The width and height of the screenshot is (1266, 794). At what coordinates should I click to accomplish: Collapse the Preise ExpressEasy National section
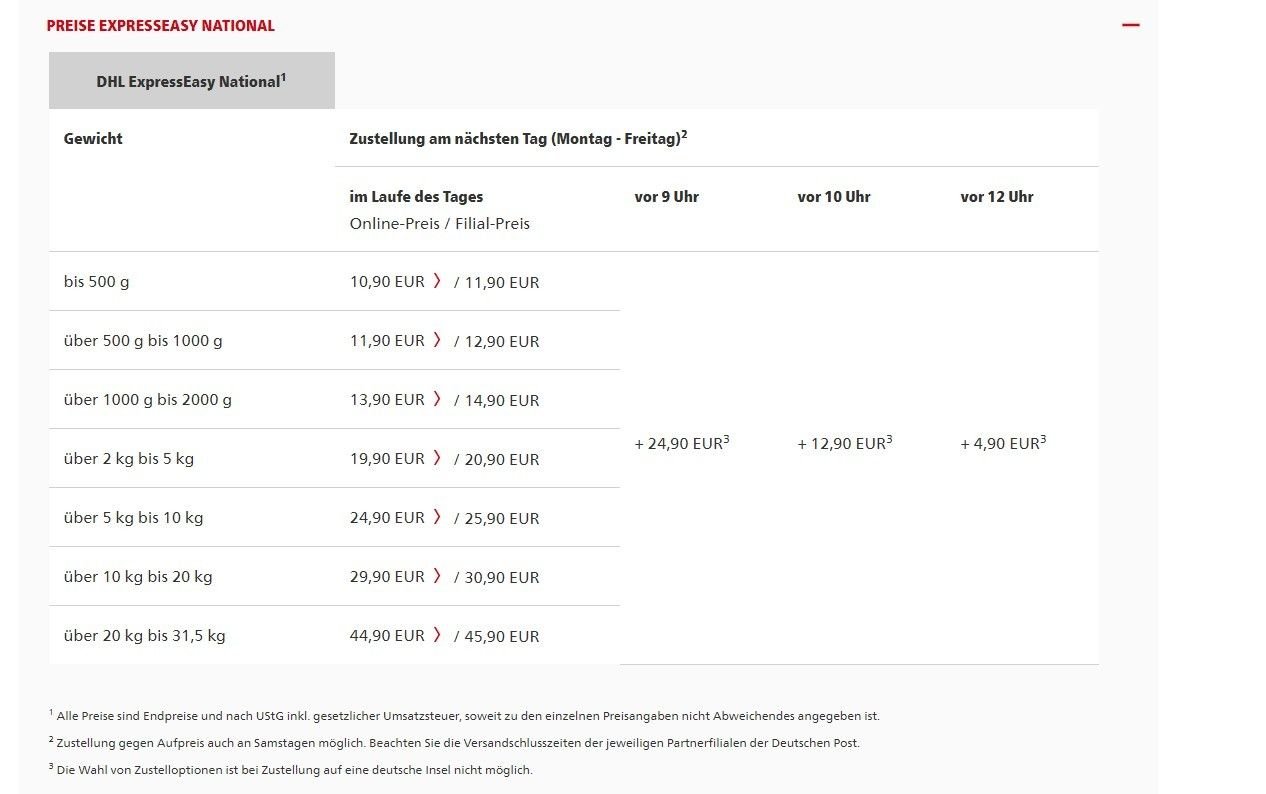1131,25
